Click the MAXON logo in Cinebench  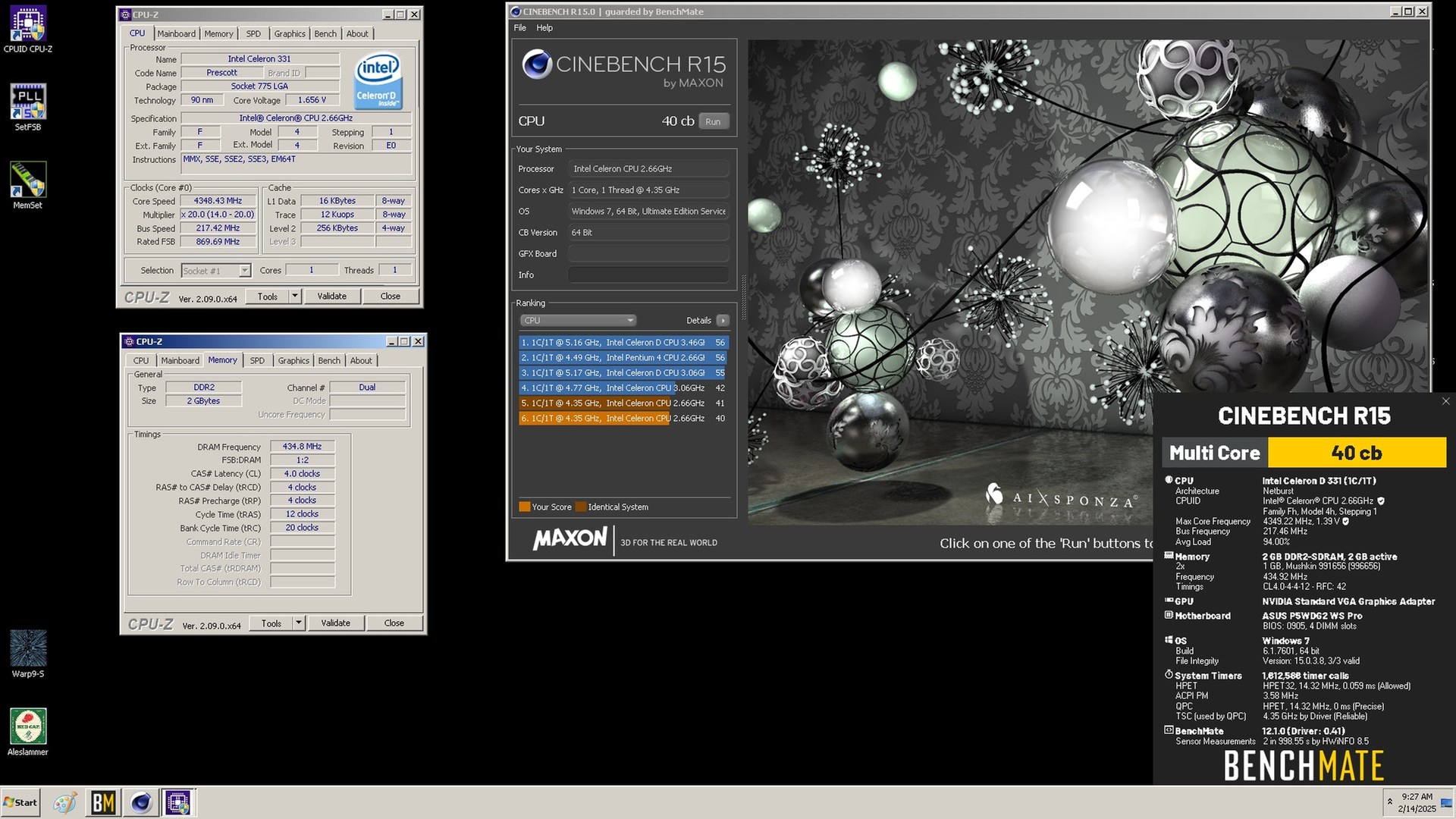point(570,540)
